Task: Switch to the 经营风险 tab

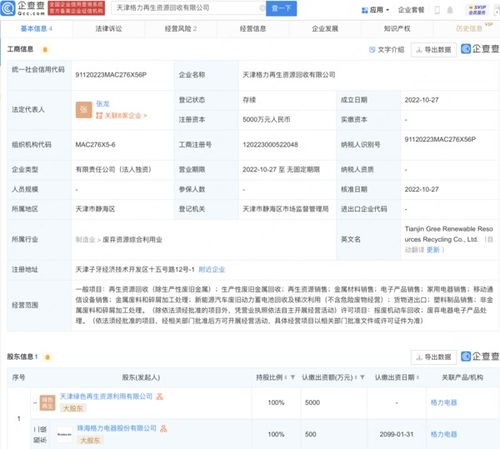Action: (x=180, y=29)
